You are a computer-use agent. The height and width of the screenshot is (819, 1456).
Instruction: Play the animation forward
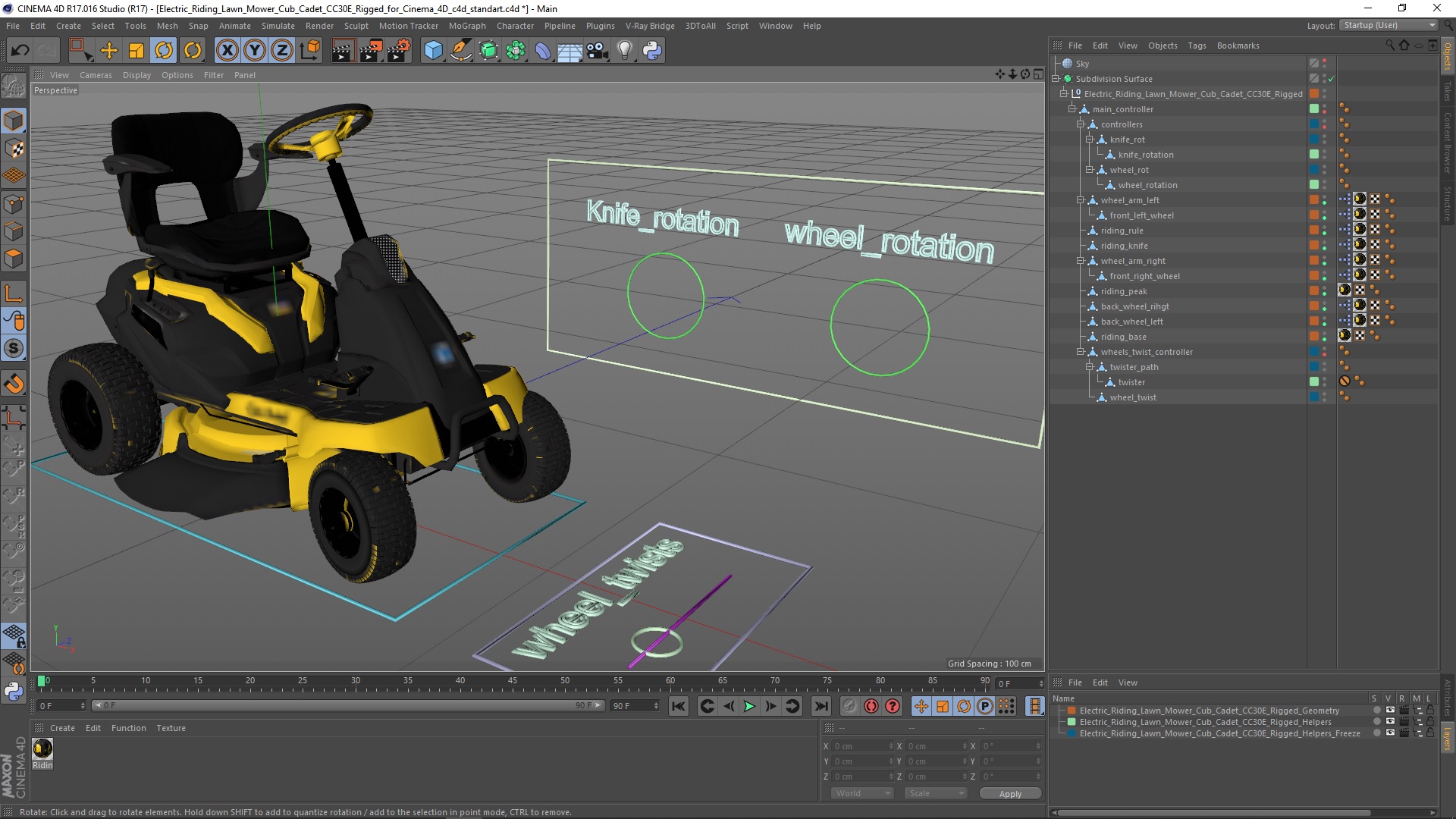pos(749,706)
